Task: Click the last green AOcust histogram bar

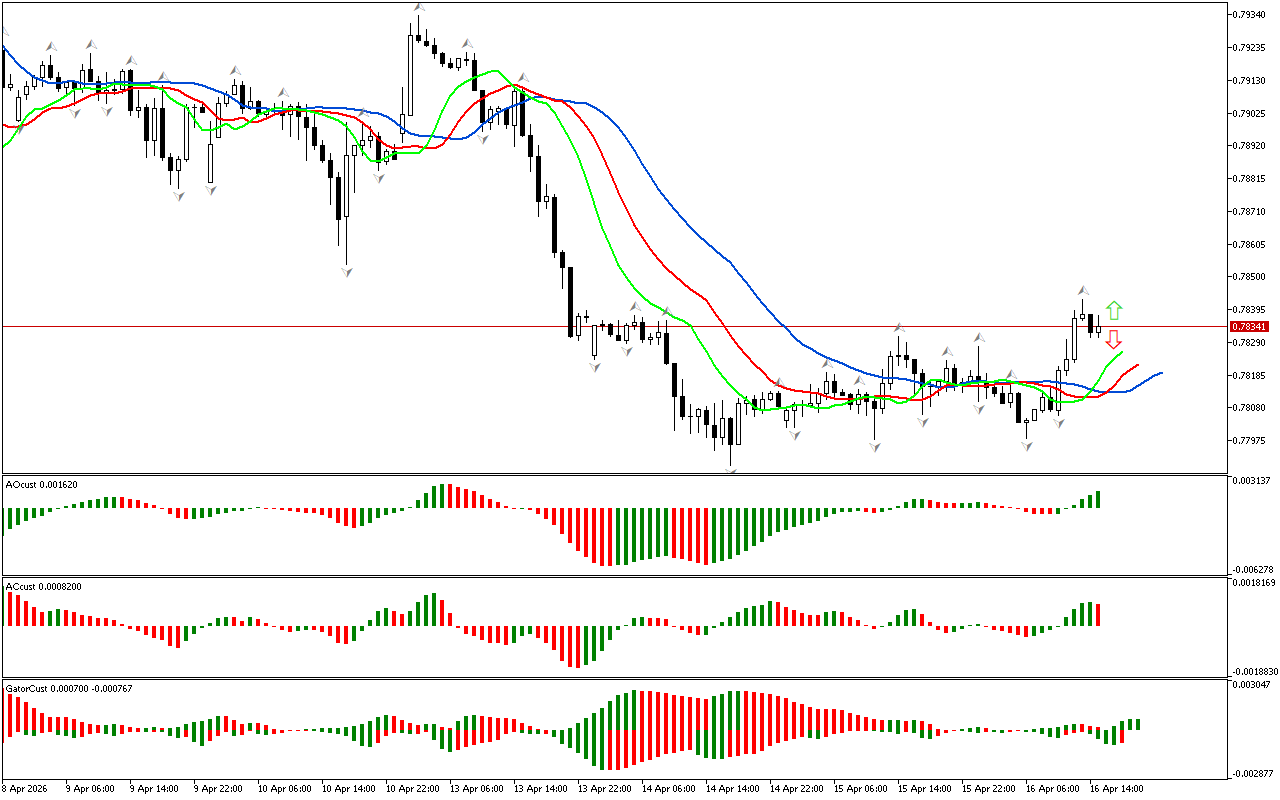Action: click(1098, 499)
